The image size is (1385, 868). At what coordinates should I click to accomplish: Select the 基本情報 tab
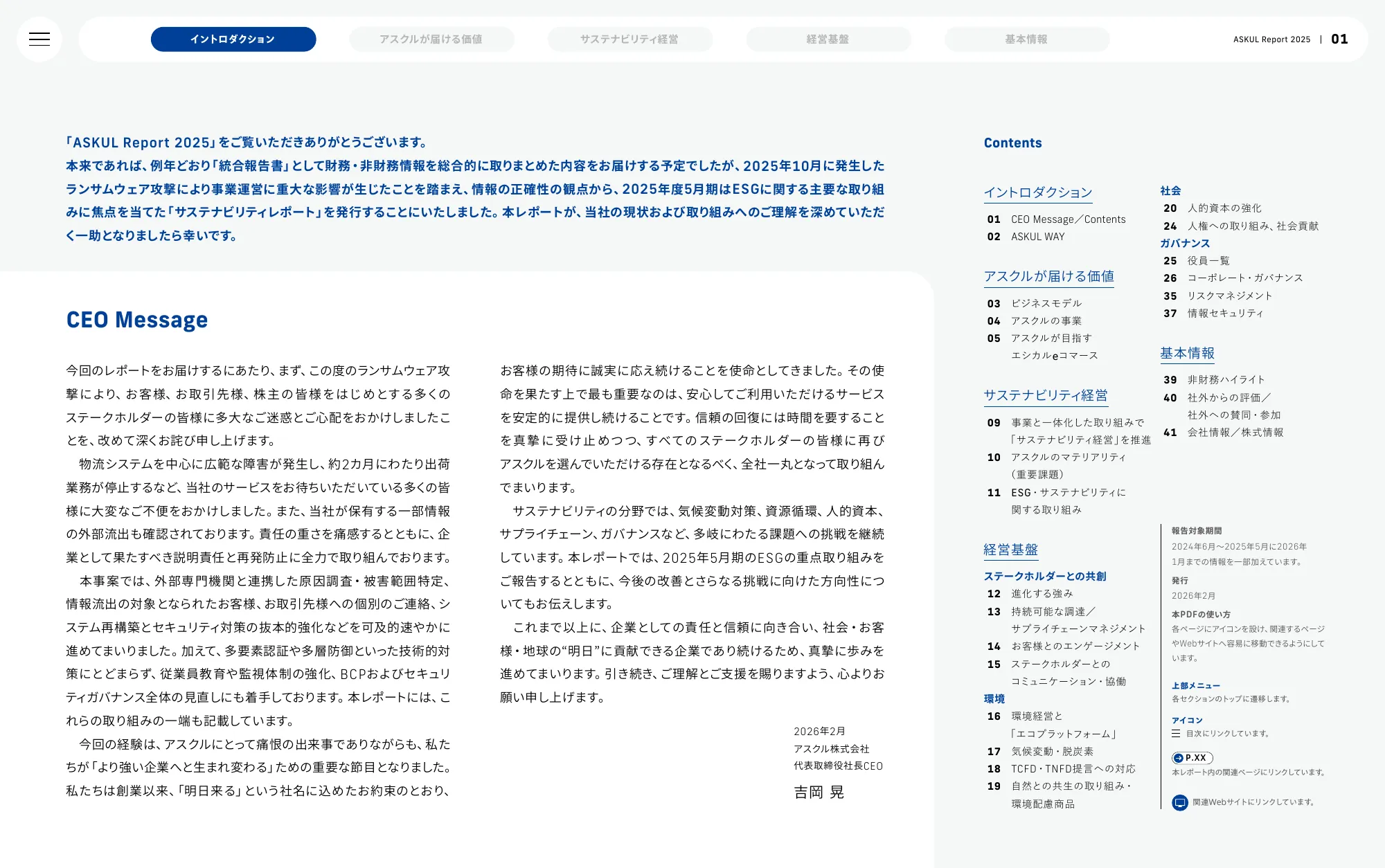pyautogui.click(x=1027, y=39)
